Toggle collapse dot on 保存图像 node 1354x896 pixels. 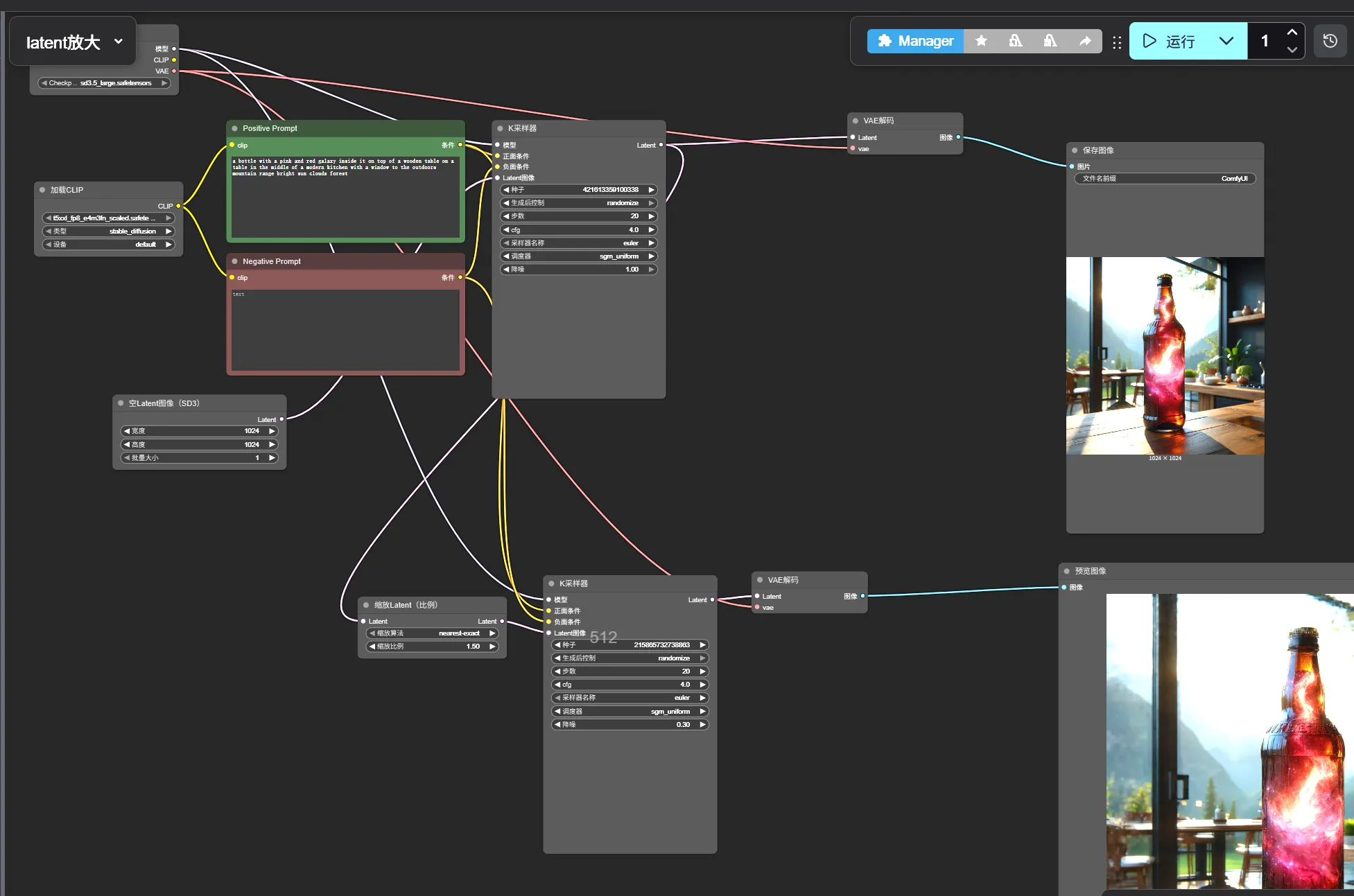(1075, 150)
